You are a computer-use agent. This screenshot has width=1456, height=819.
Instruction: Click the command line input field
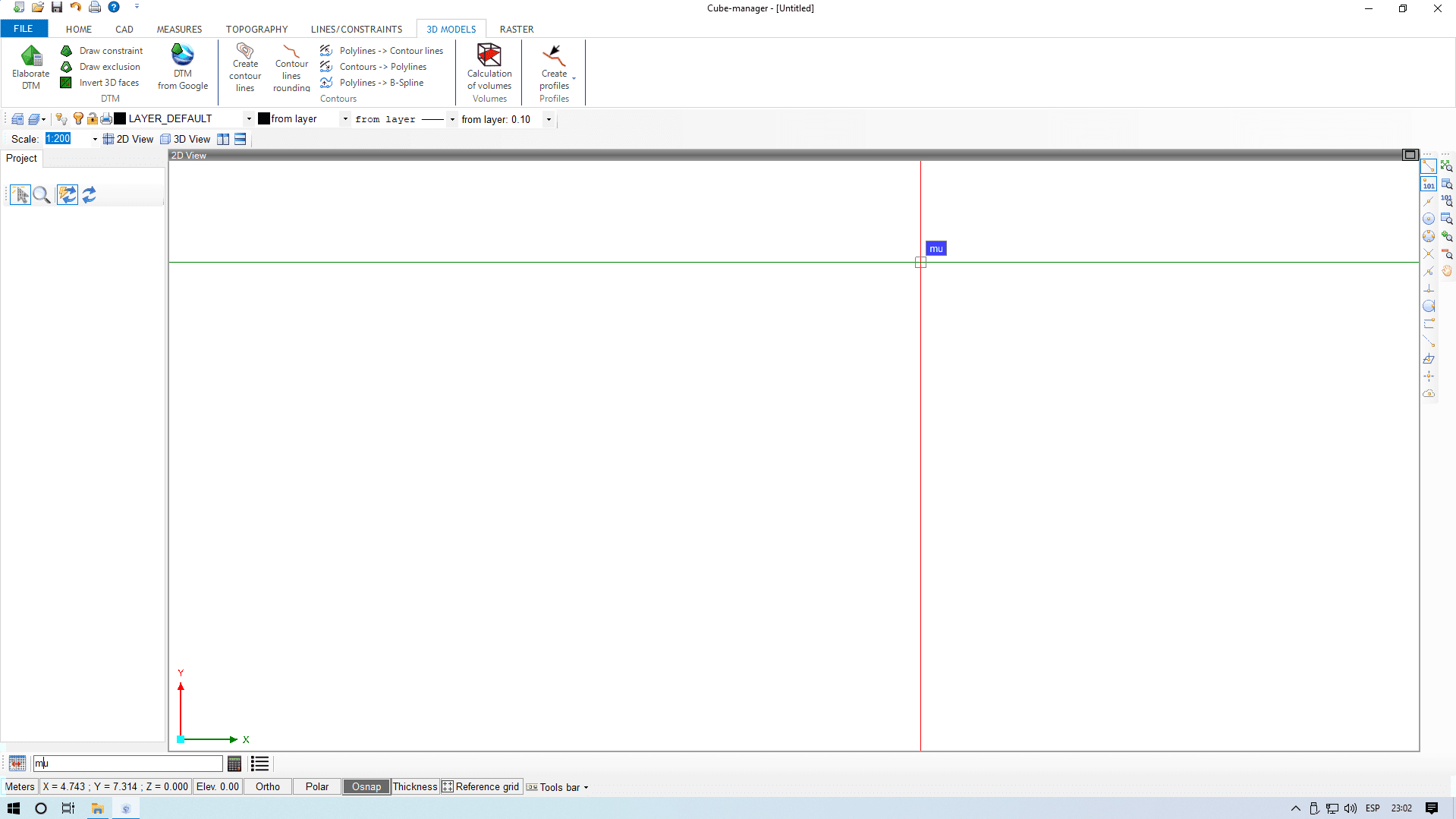129,764
